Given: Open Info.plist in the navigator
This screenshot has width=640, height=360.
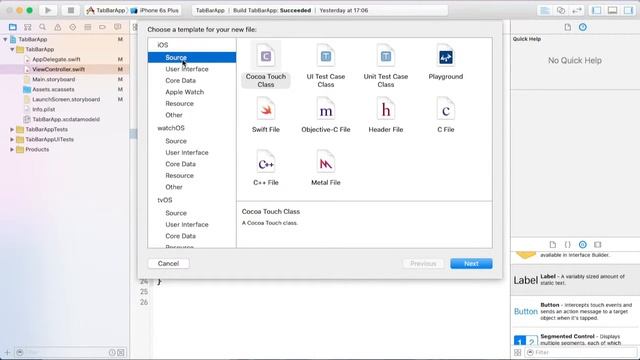Looking at the screenshot, I should click(x=43, y=109).
